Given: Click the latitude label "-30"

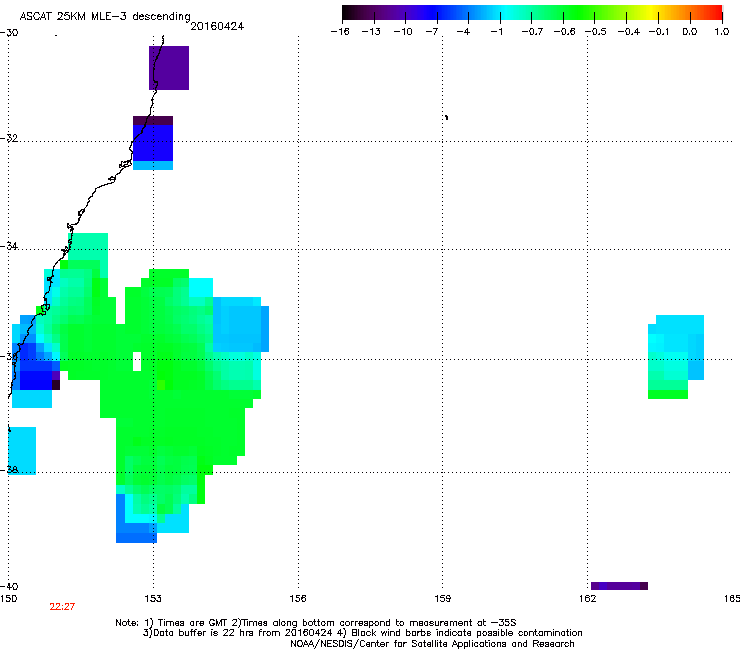Looking at the screenshot, I should coord(9,33).
